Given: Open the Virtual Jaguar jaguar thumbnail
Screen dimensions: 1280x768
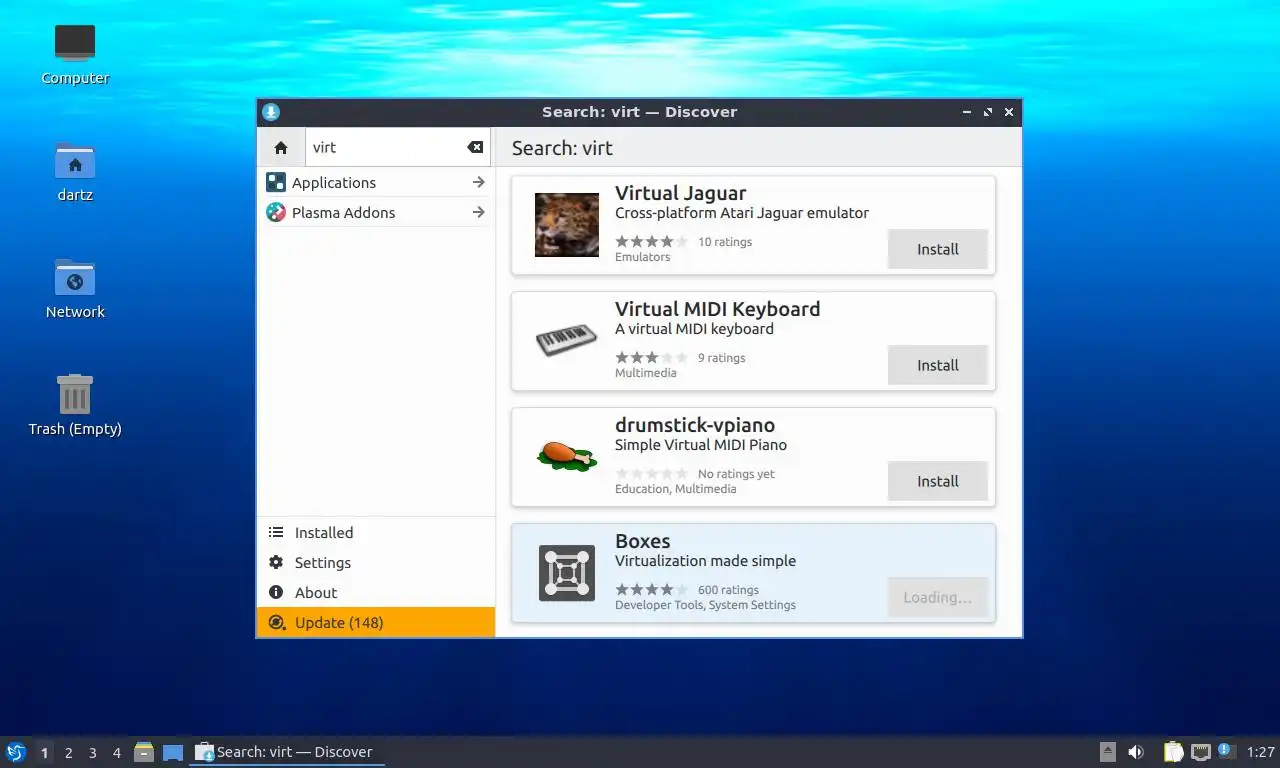Looking at the screenshot, I should pyautogui.click(x=567, y=225).
